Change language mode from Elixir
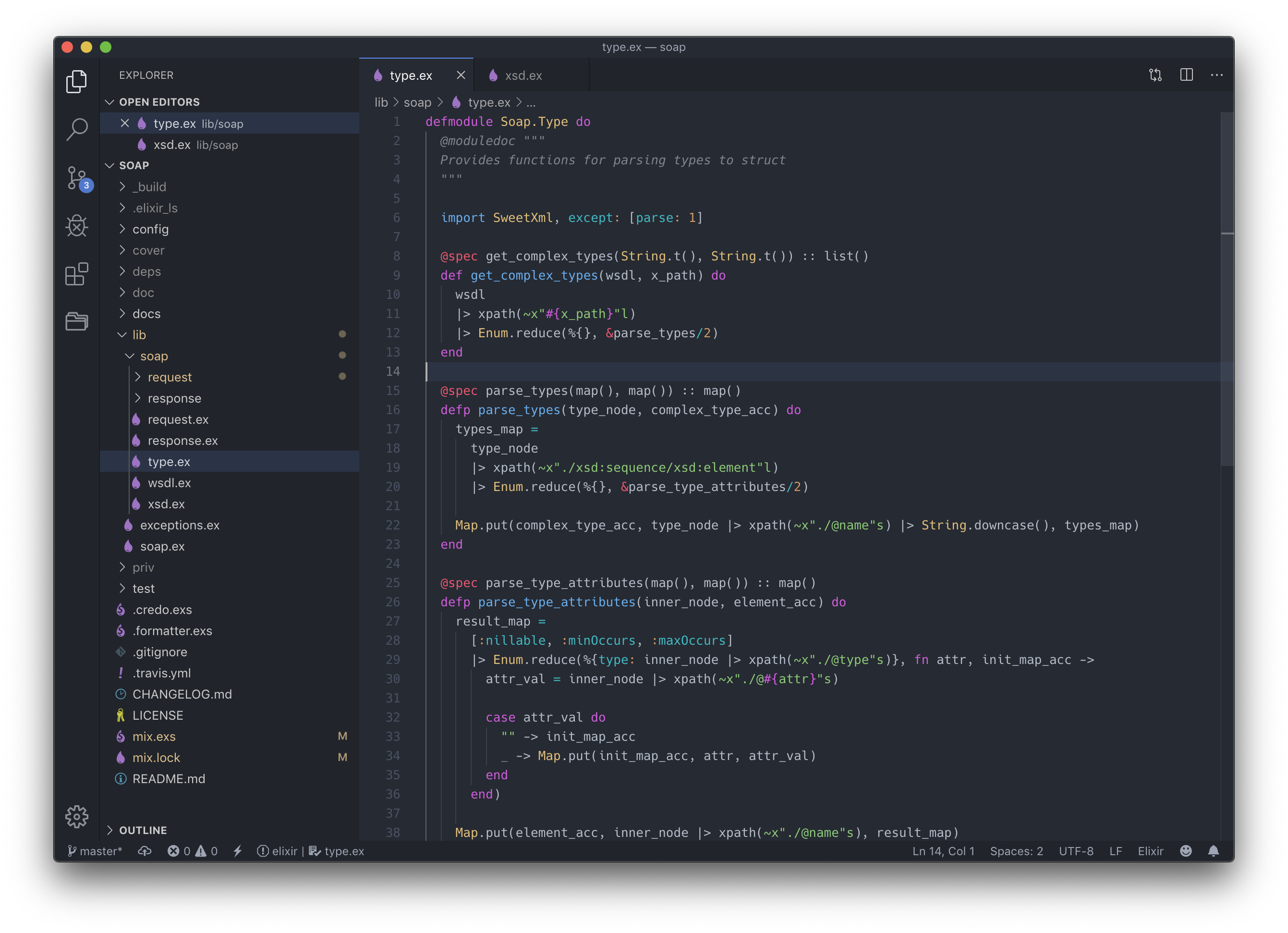 click(x=1150, y=851)
